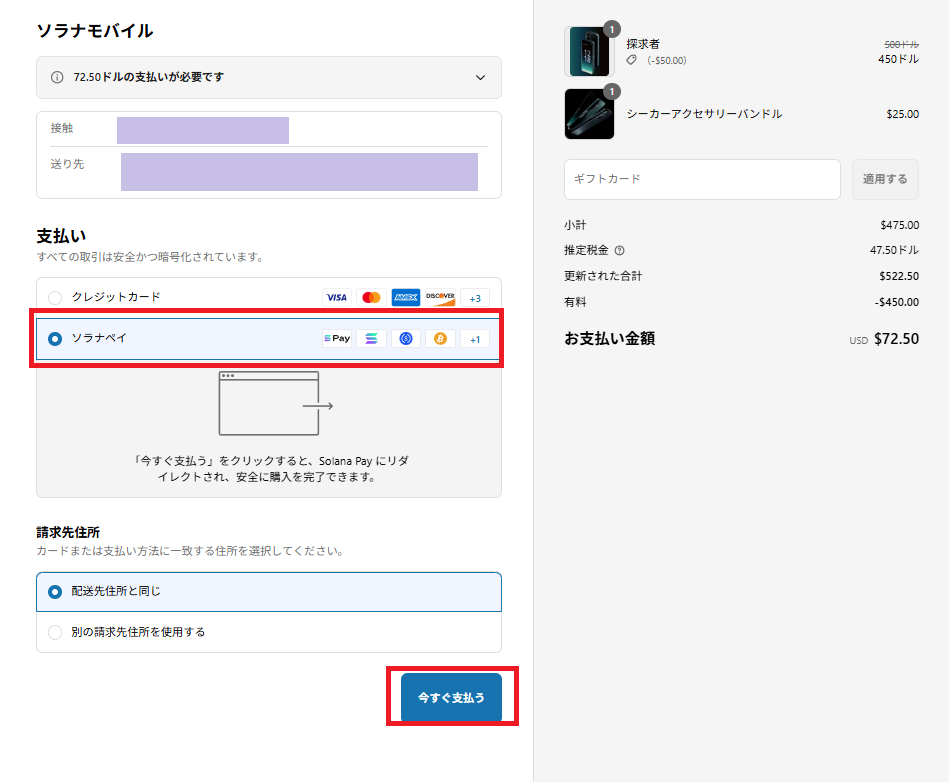Show the +1 additional crypto option
This screenshot has width=949, height=782.
475,339
